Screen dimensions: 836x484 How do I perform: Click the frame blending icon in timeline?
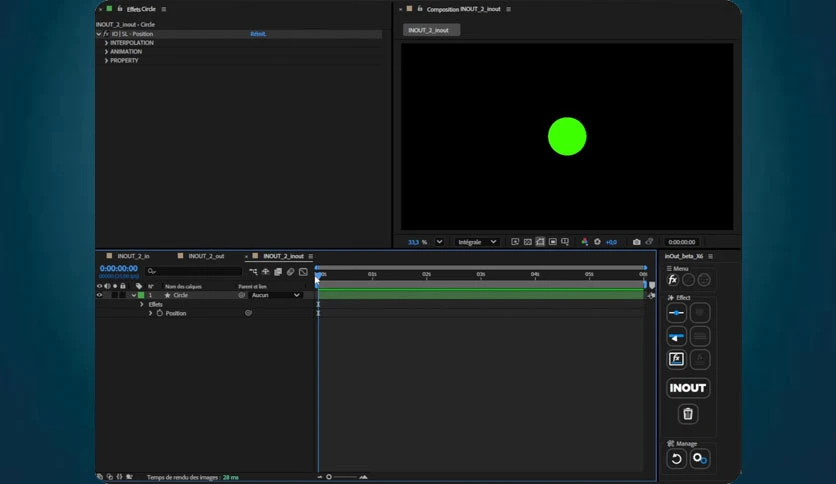pyautogui.click(x=278, y=272)
